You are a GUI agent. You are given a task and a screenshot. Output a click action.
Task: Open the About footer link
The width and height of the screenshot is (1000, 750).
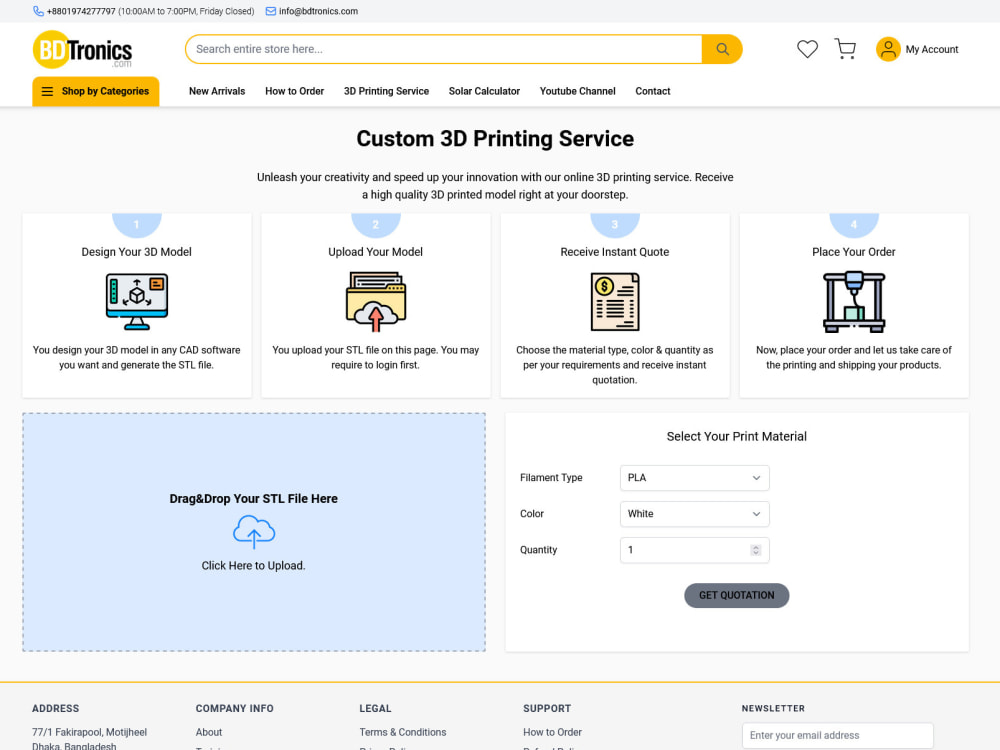[x=209, y=732]
